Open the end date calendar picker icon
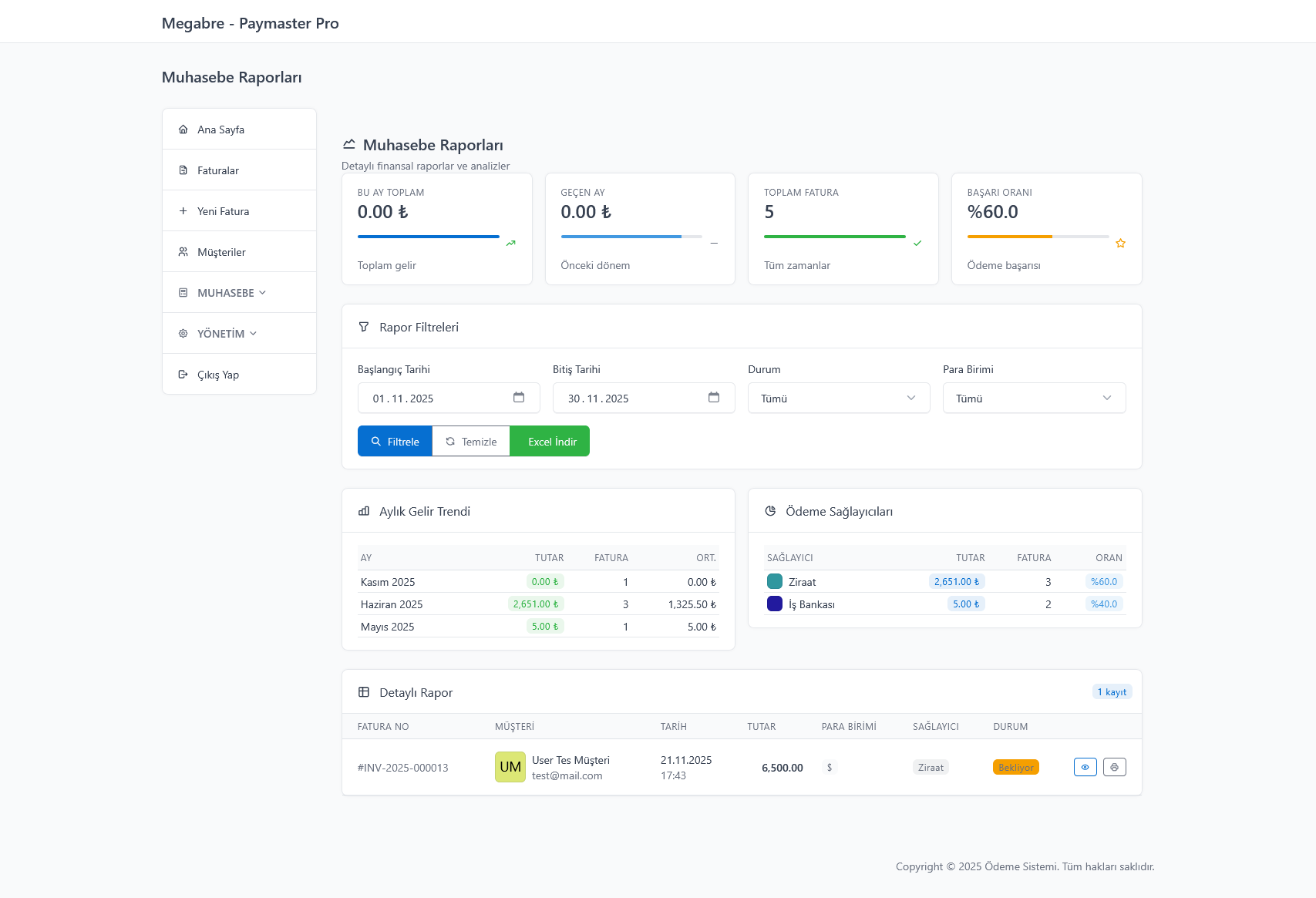 click(x=714, y=398)
